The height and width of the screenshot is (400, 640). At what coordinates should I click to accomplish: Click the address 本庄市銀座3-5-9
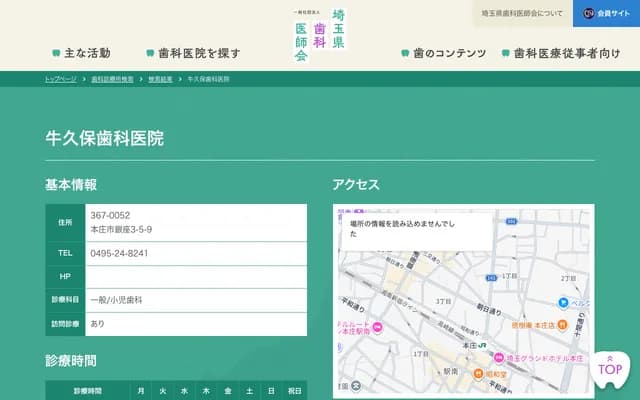pos(121,230)
